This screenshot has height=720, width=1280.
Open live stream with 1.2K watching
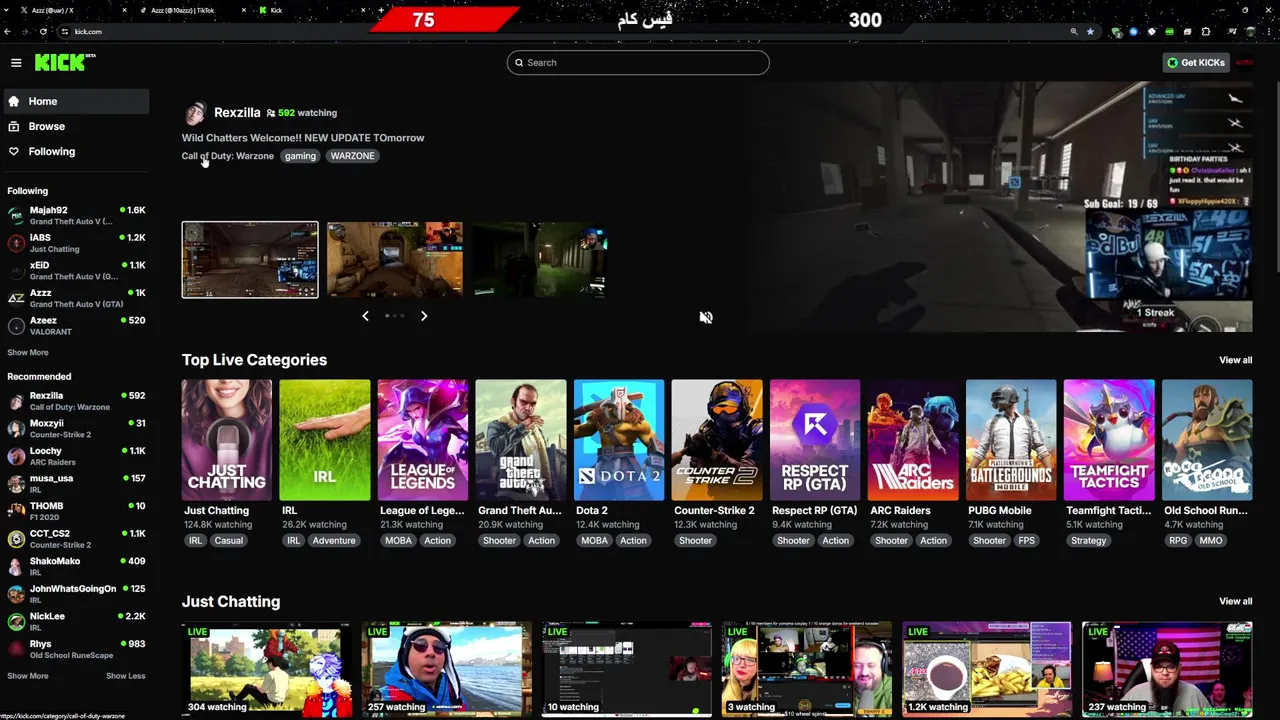pos(987,669)
